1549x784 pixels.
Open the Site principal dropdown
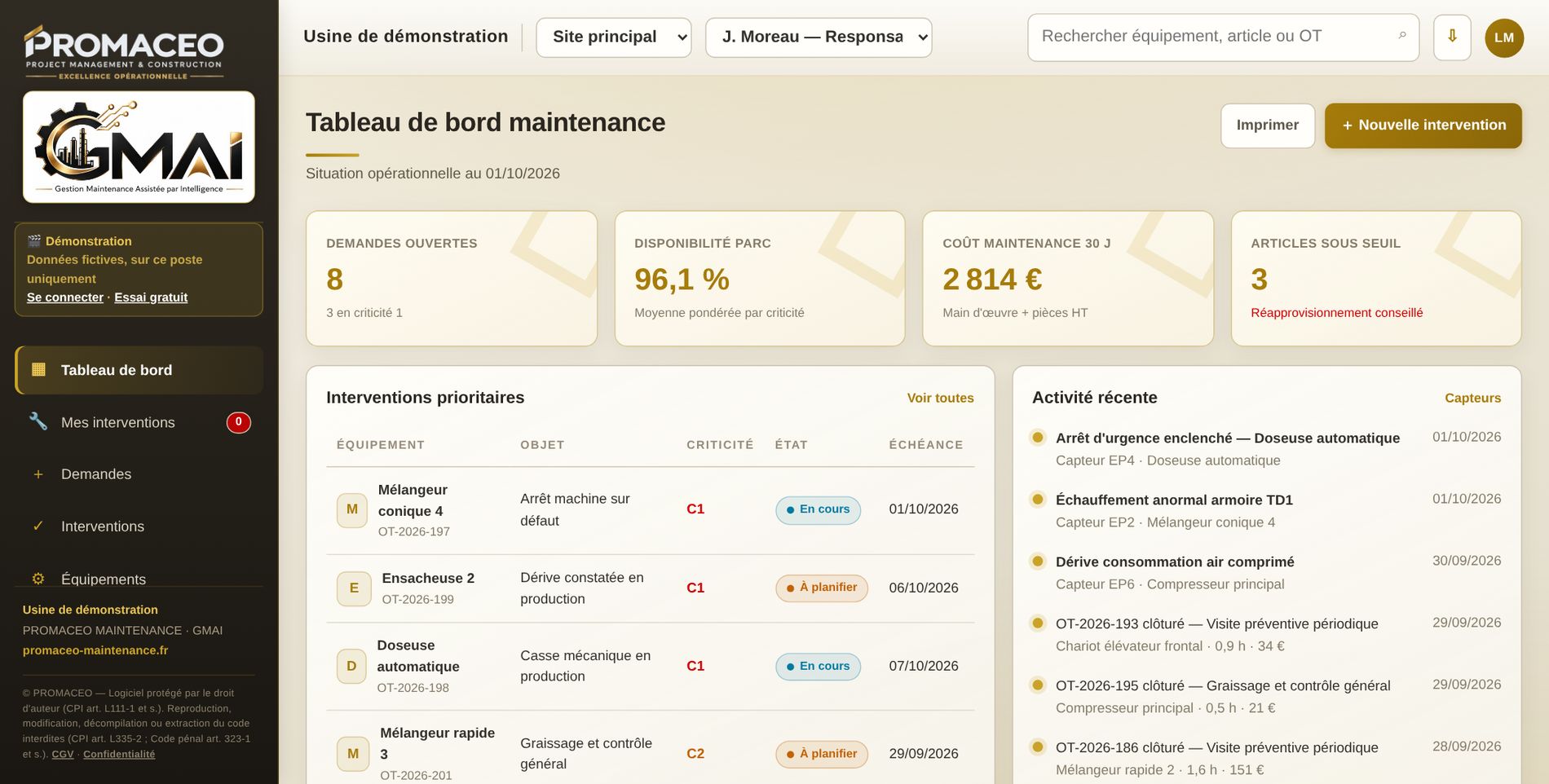click(614, 37)
